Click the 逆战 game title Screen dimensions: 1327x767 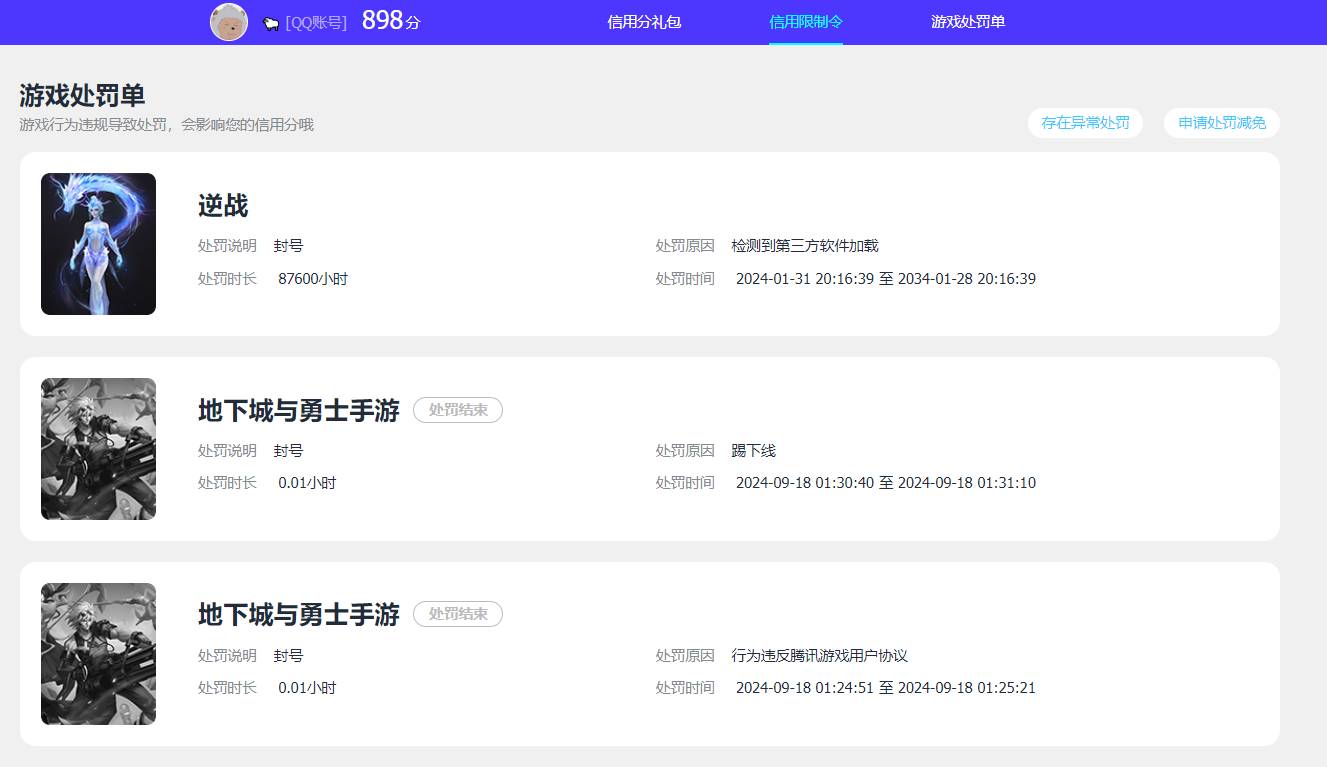point(223,206)
